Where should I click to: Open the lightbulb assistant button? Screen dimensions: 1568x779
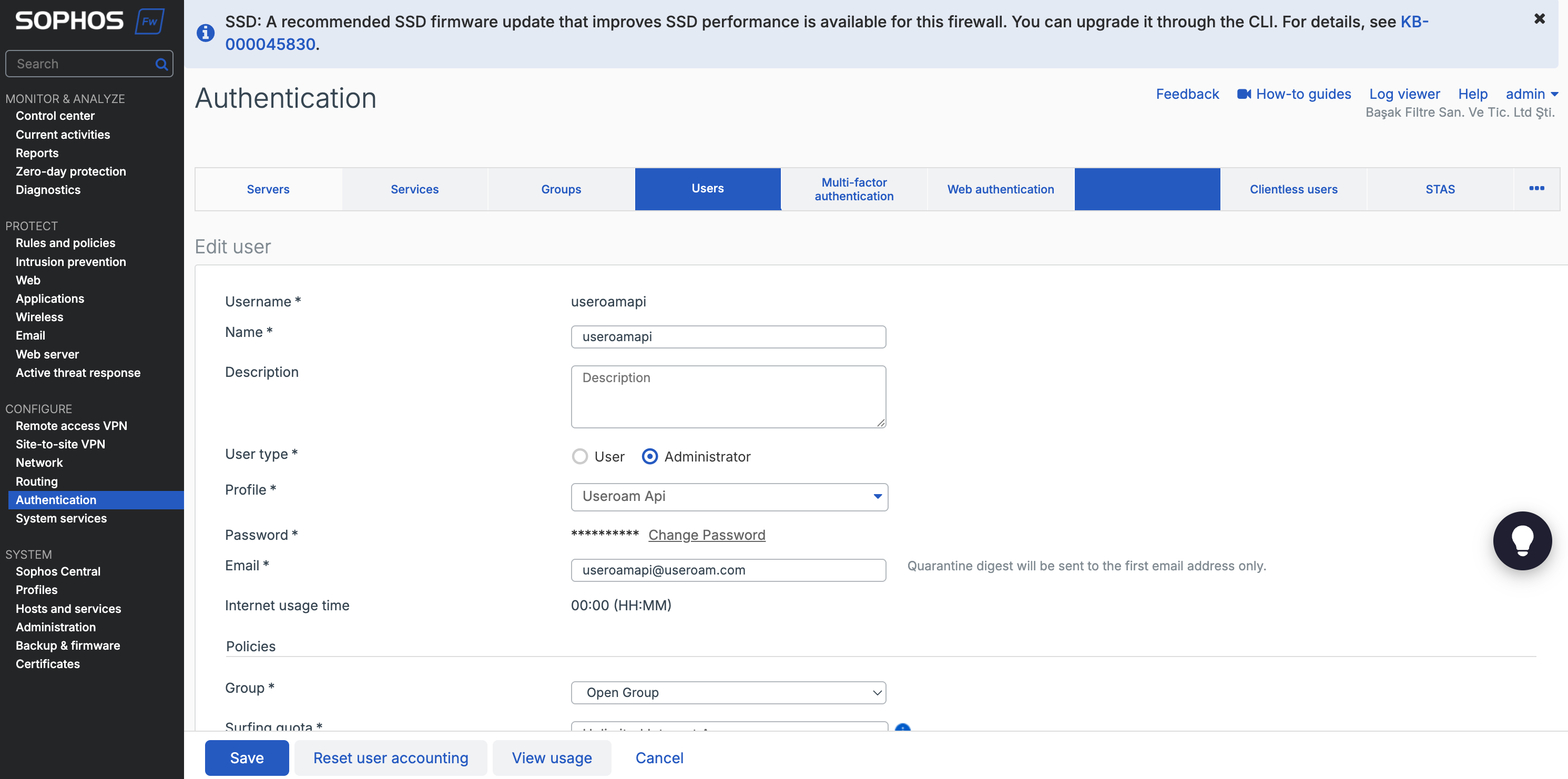click(1522, 540)
